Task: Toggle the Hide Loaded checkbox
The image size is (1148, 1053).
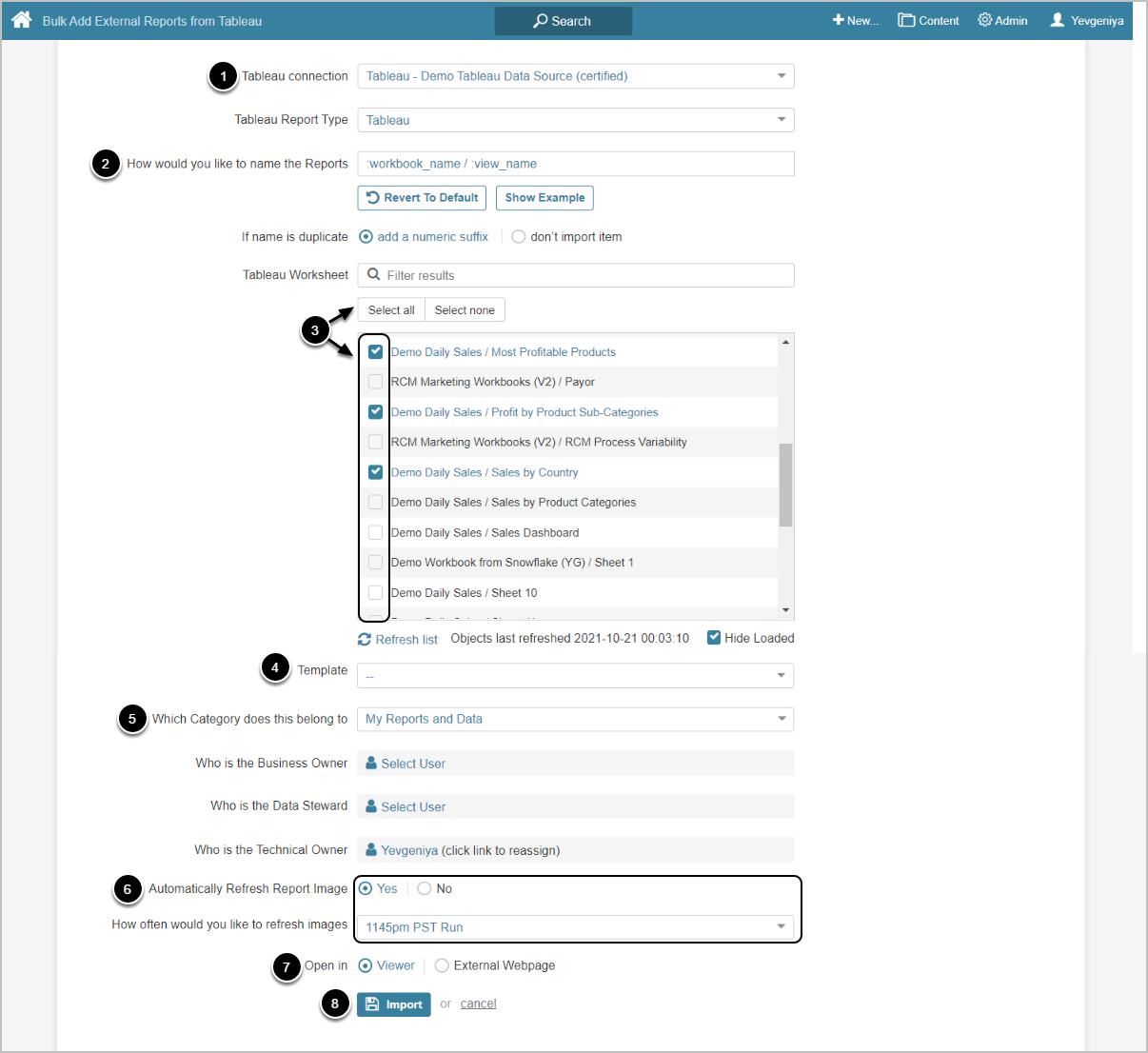Action: pos(714,638)
